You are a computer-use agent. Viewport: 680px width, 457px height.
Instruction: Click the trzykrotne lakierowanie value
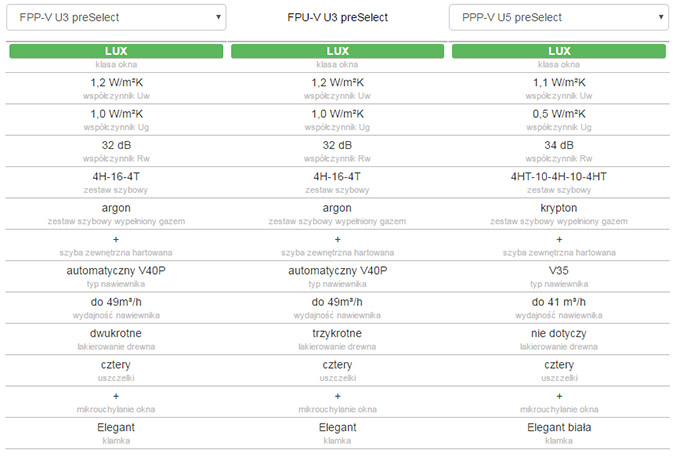click(337, 334)
